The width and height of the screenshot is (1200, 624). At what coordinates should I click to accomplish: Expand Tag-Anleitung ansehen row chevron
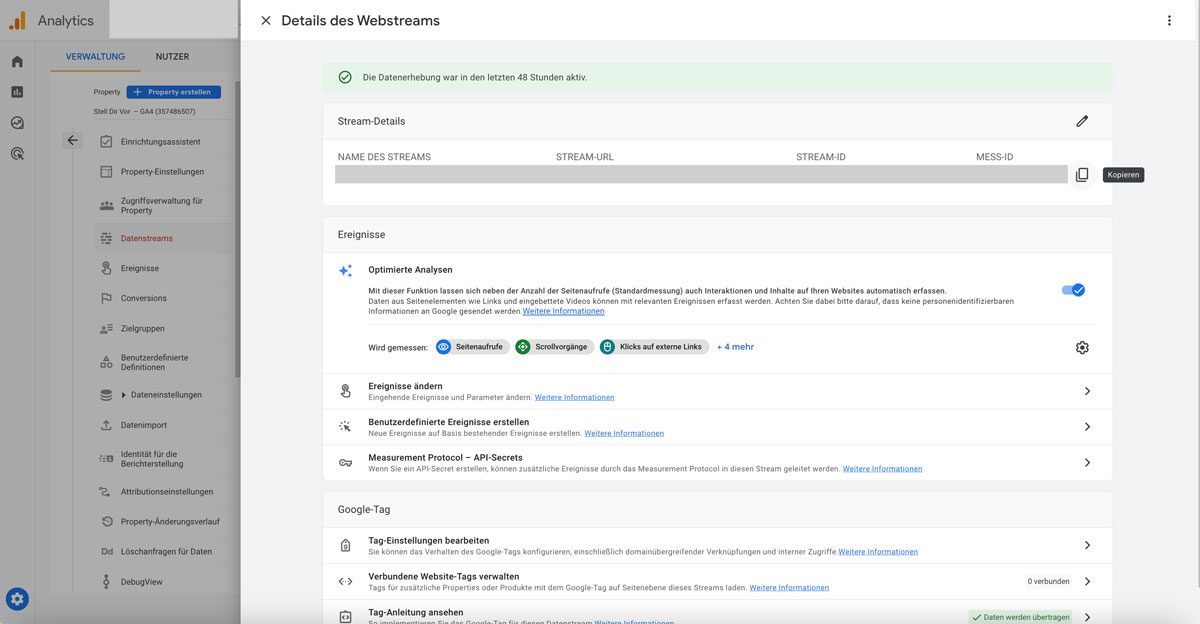[1087, 617]
